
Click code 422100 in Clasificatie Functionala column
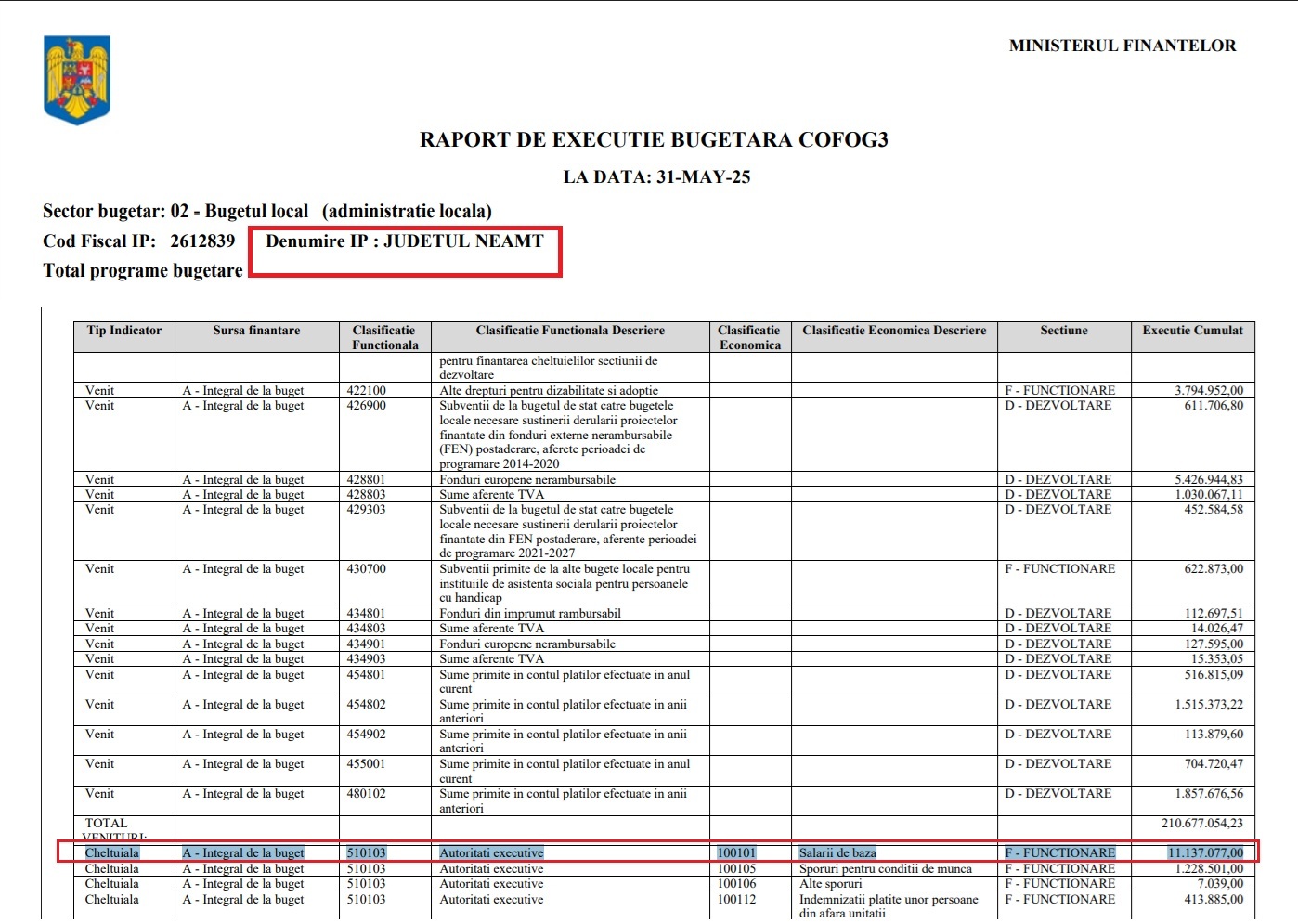tap(367, 391)
